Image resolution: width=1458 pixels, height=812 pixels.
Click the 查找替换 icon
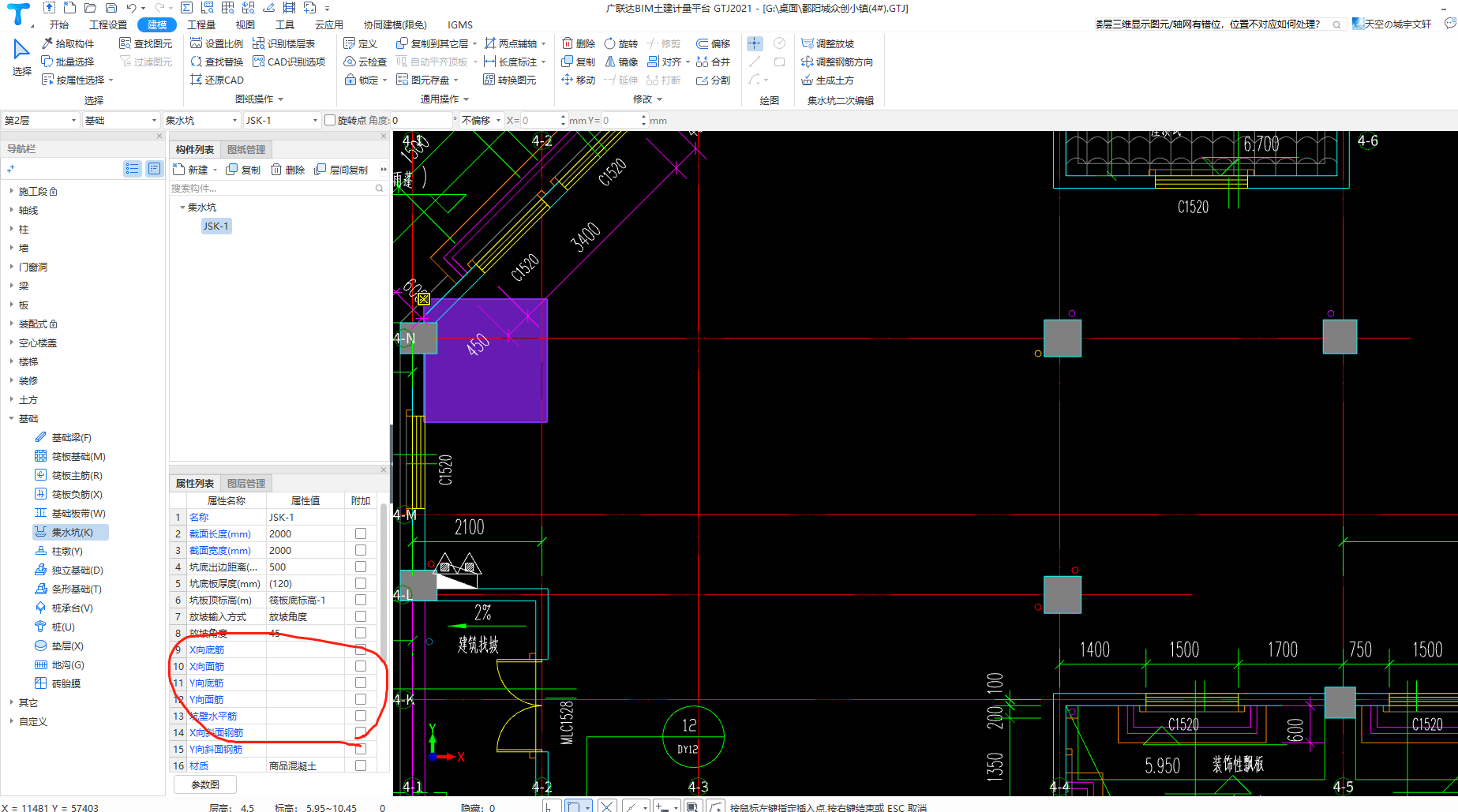pyautogui.click(x=197, y=62)
